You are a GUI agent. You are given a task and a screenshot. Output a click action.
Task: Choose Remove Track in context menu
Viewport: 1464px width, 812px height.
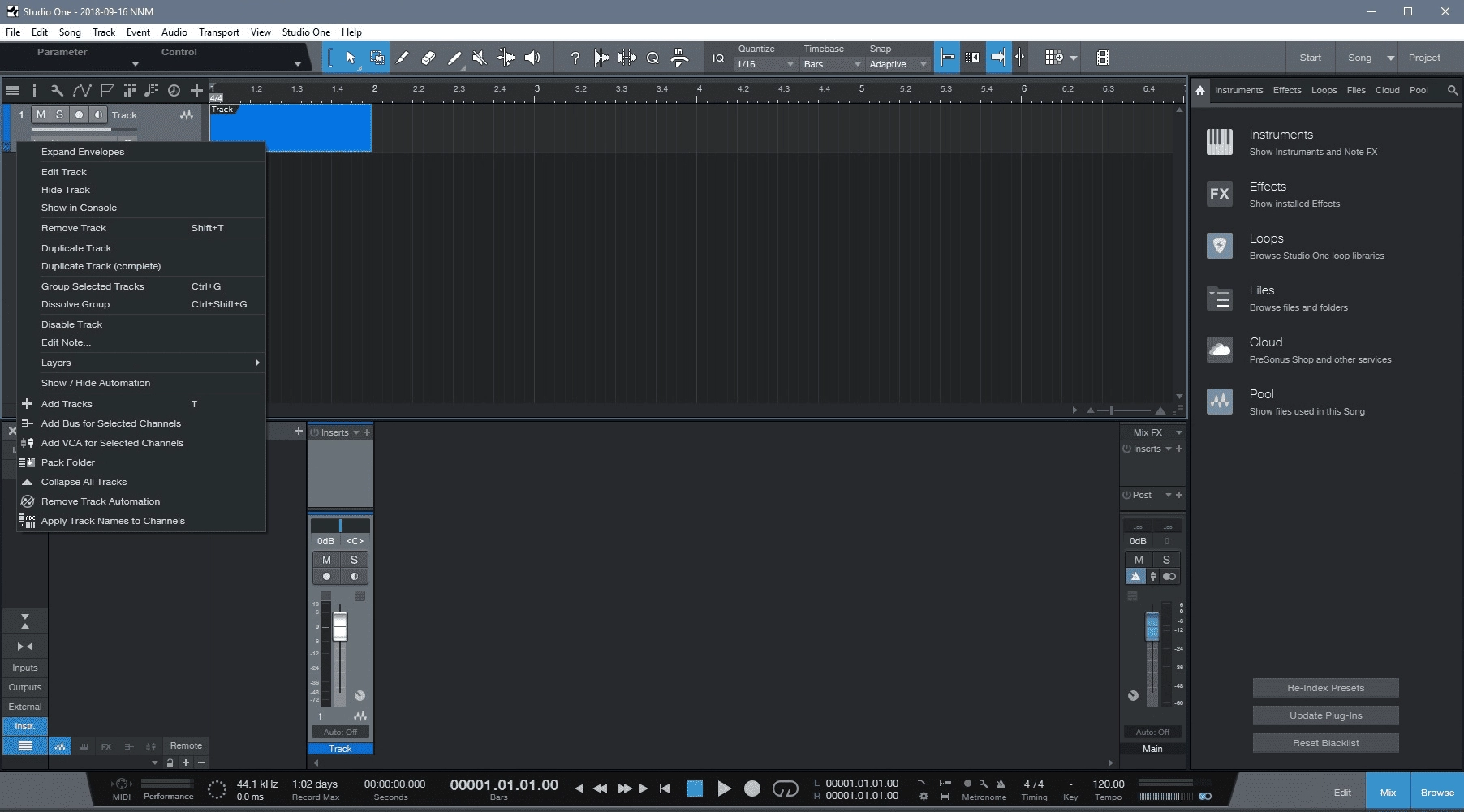click(x=141, y=228)
